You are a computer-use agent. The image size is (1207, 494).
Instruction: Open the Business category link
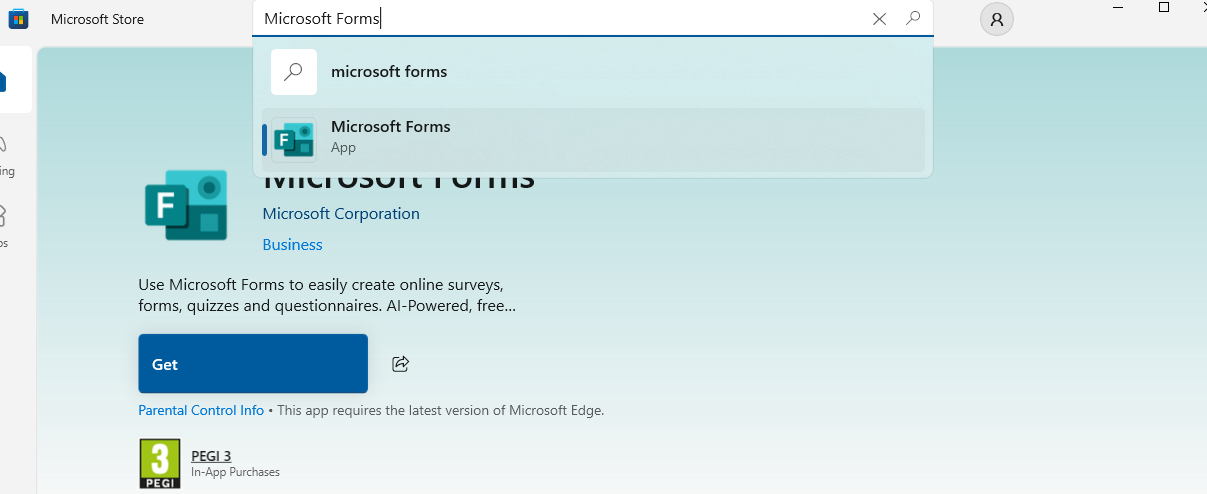pyautogui.click(x=292, y=245)
